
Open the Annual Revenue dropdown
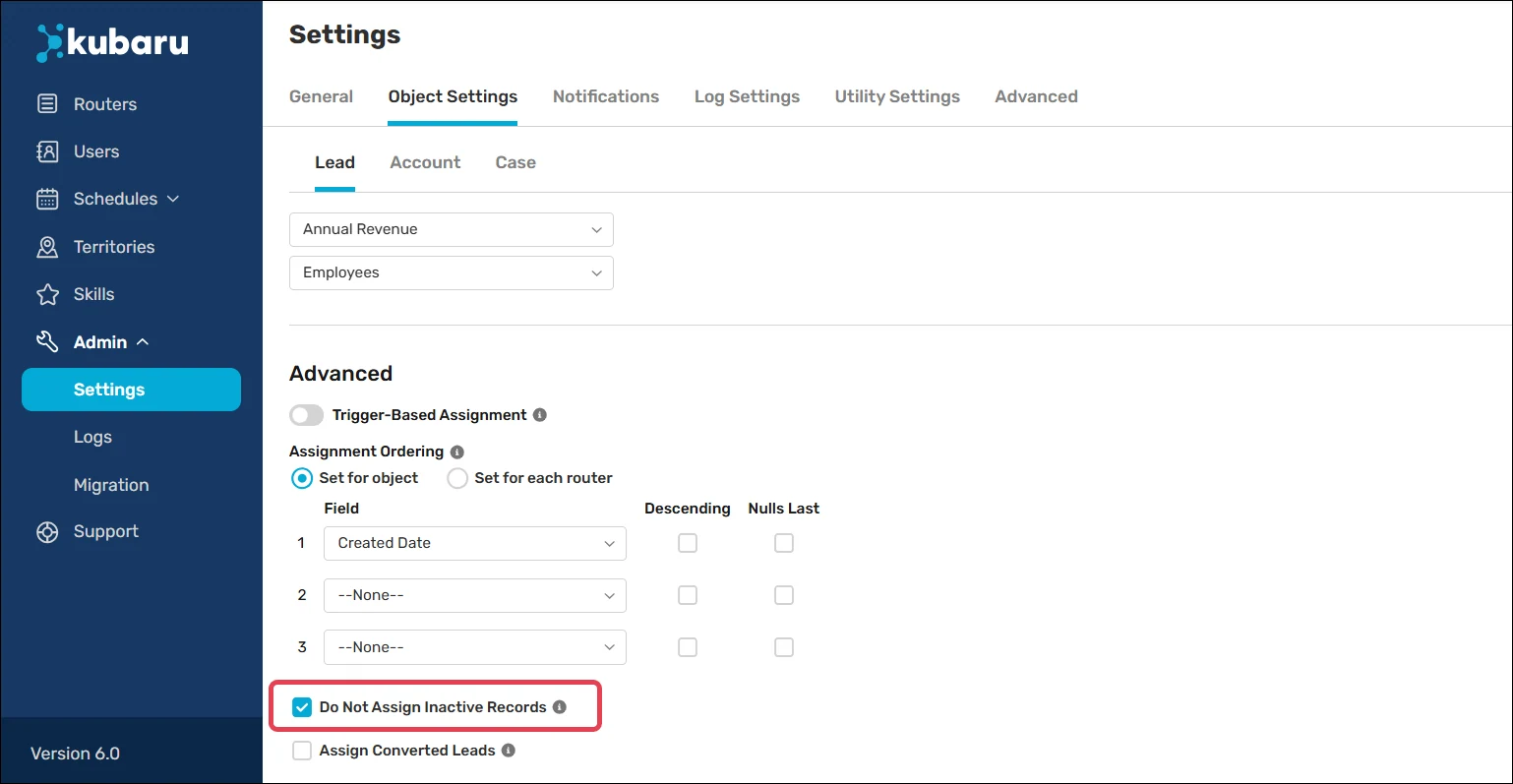click(452, 229)
